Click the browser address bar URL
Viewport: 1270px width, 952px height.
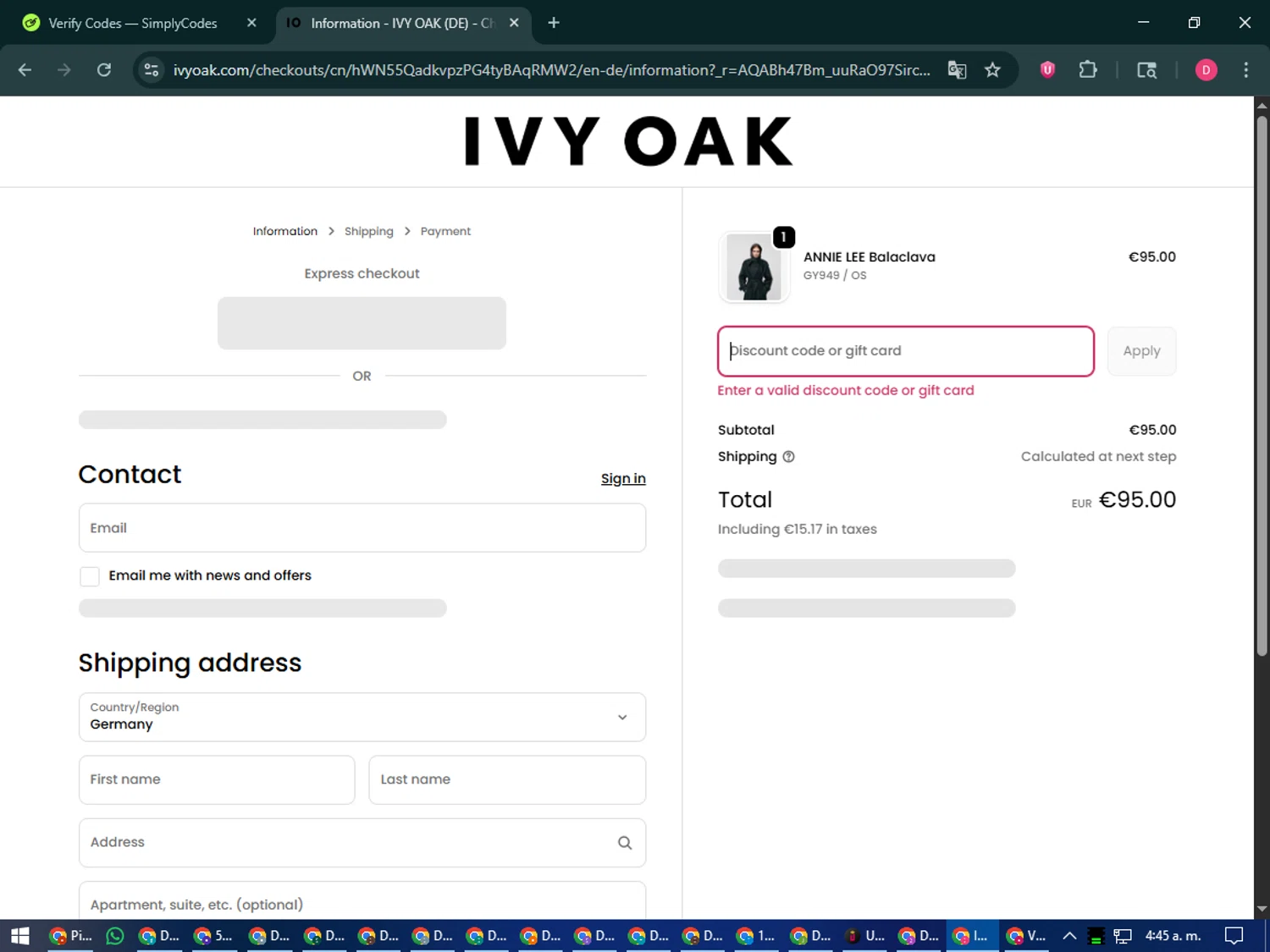coord(551,70)
